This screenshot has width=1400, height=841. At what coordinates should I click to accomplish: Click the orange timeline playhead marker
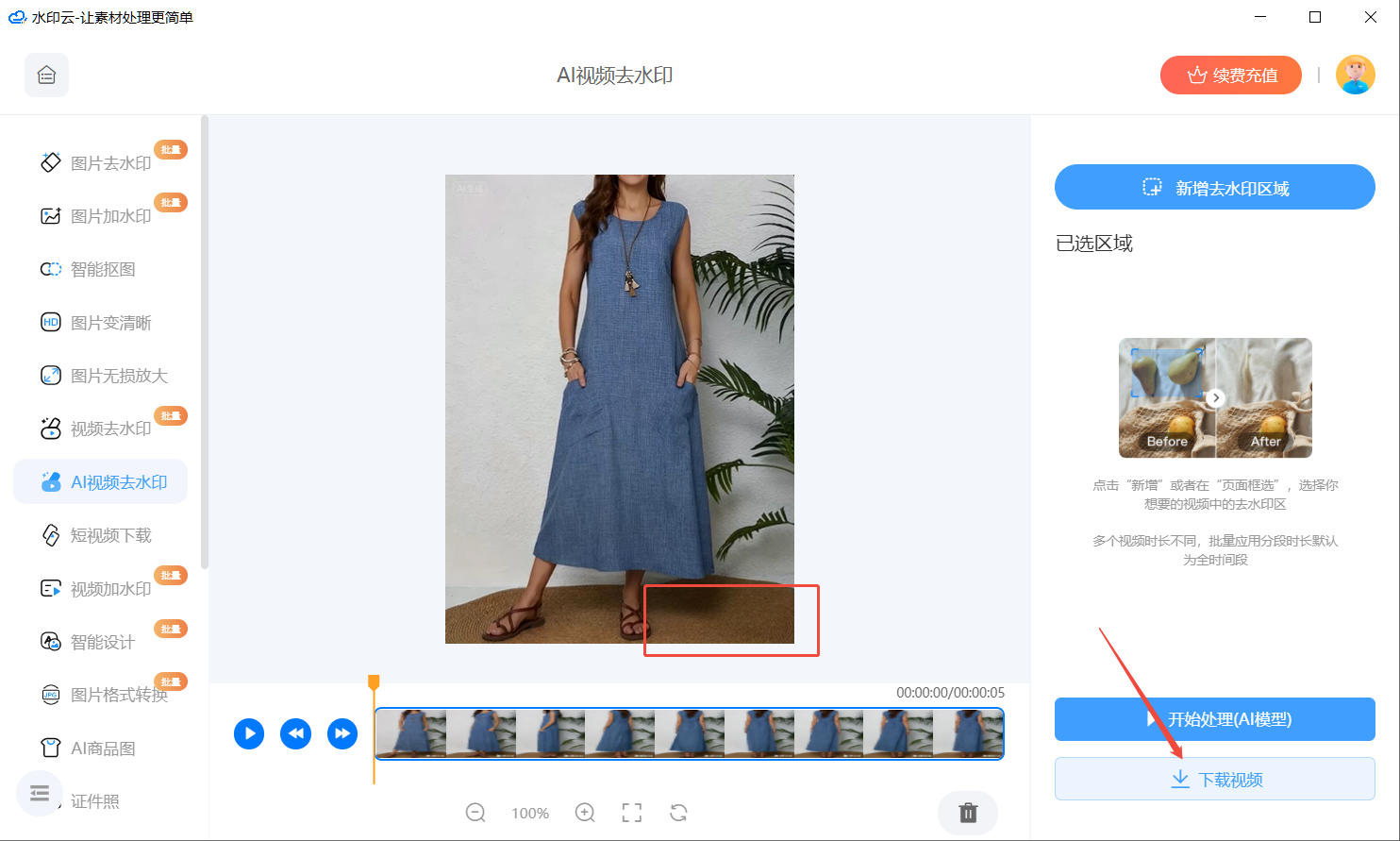(374, 683)
